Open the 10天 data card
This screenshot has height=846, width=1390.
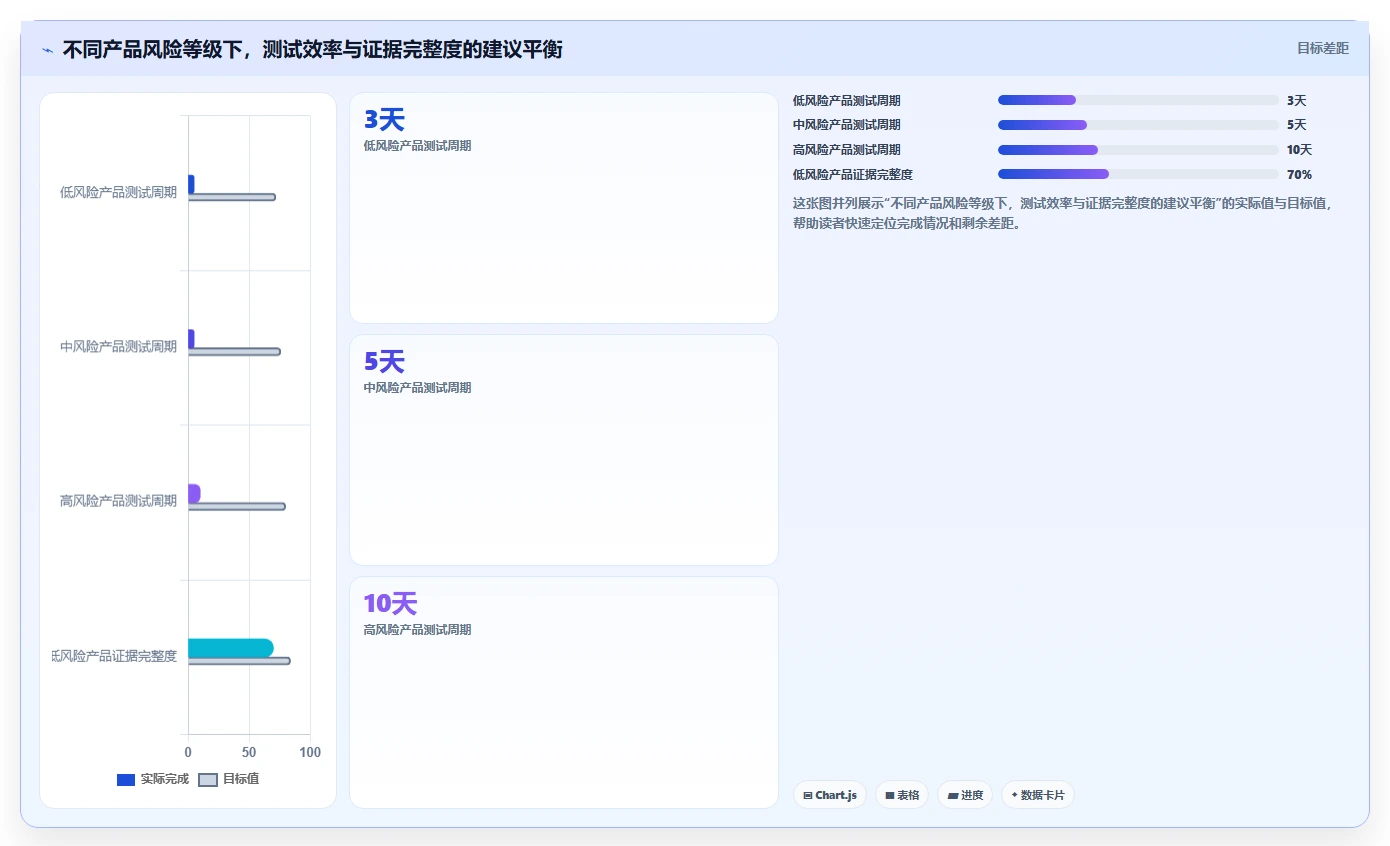564,692
